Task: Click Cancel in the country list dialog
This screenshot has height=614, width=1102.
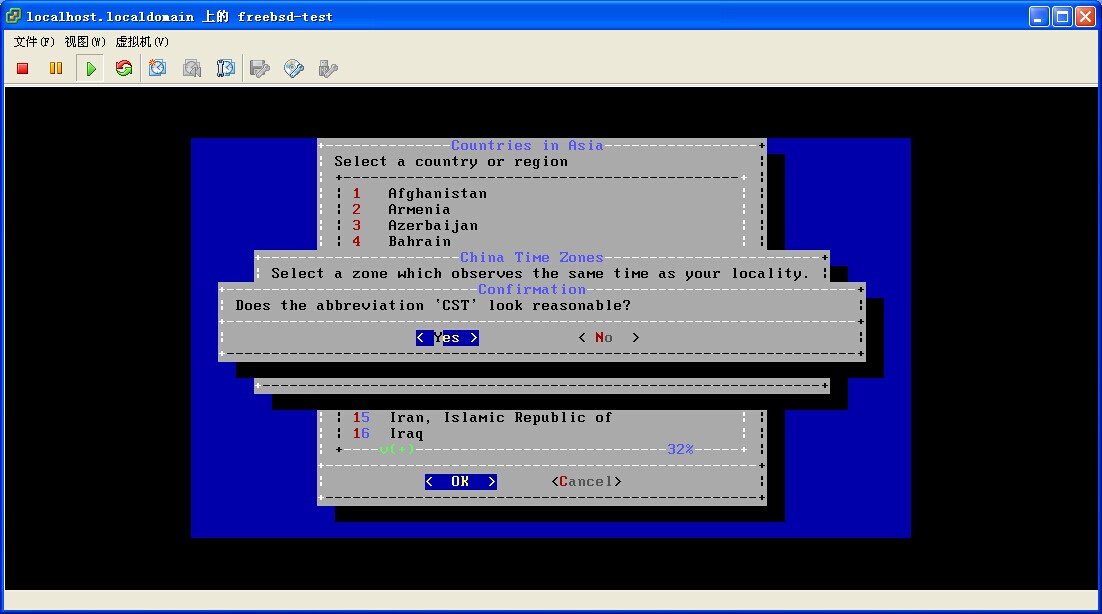Action: 586,482
